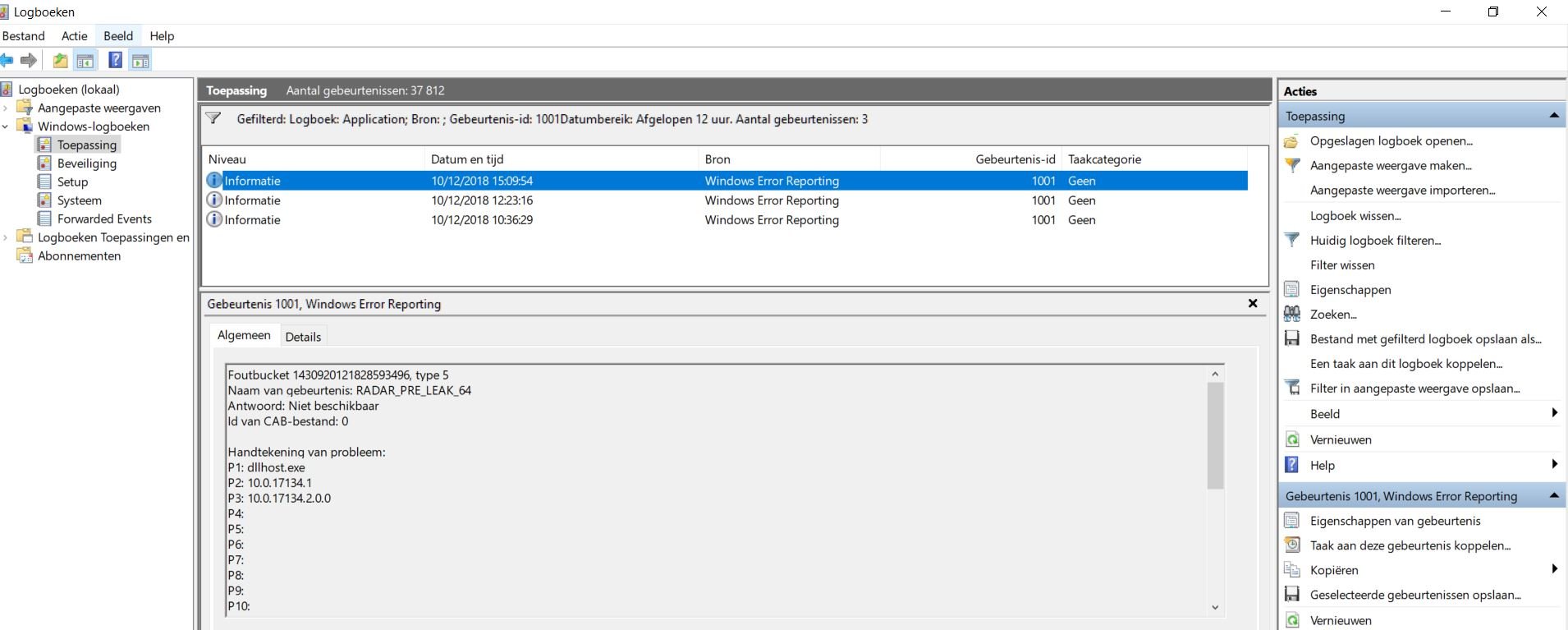Select Setup log in the tree

coord(72,182)
